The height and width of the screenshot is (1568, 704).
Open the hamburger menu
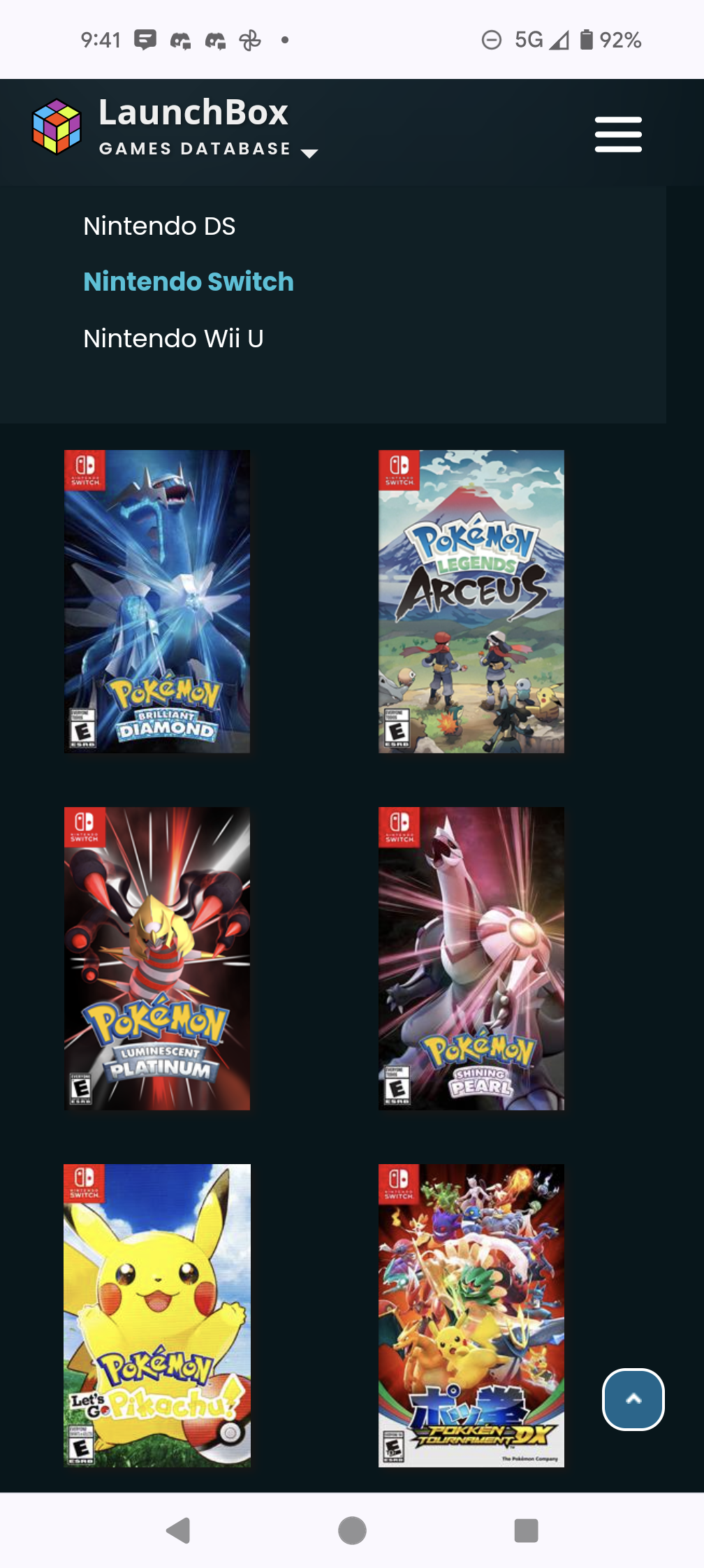point(618,134)
